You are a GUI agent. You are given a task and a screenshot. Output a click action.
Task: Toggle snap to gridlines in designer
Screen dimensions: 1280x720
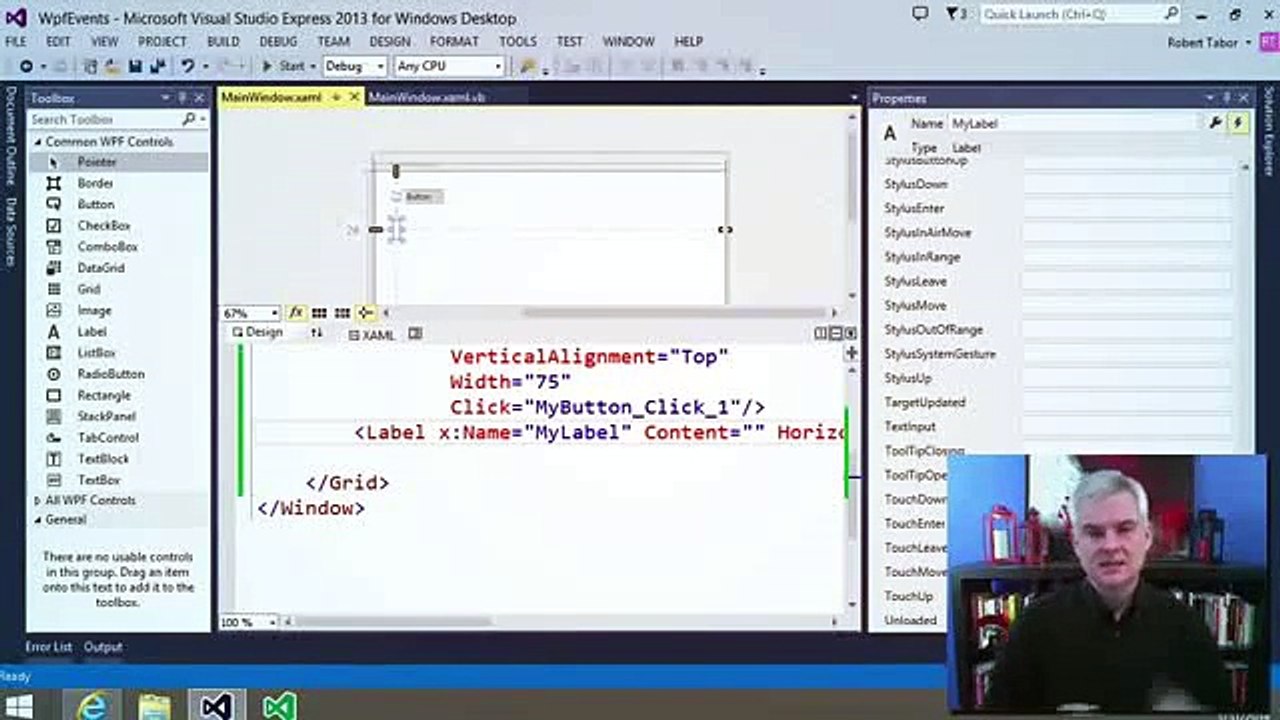point(342,313)
